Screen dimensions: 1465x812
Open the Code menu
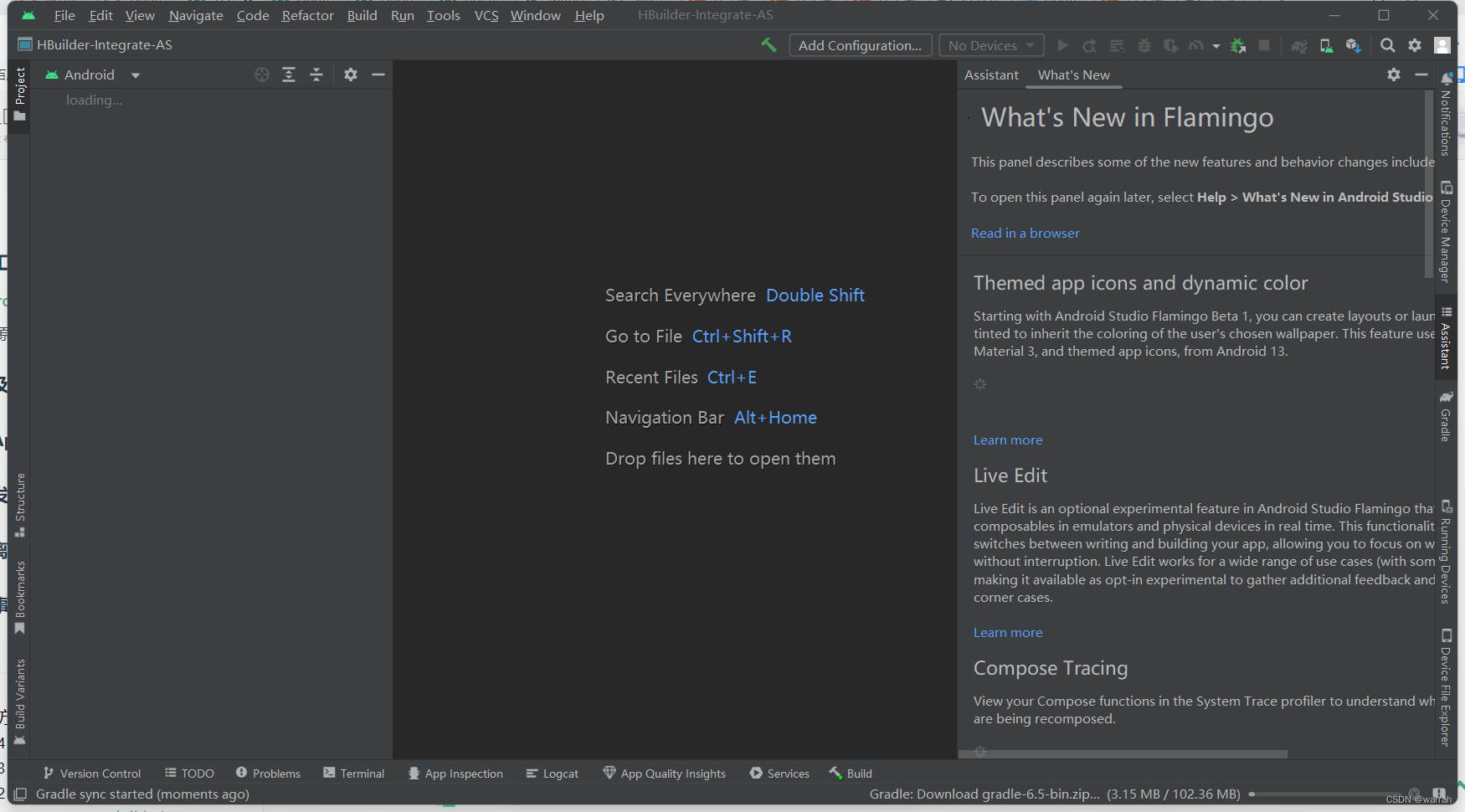[x=253, y=15]
